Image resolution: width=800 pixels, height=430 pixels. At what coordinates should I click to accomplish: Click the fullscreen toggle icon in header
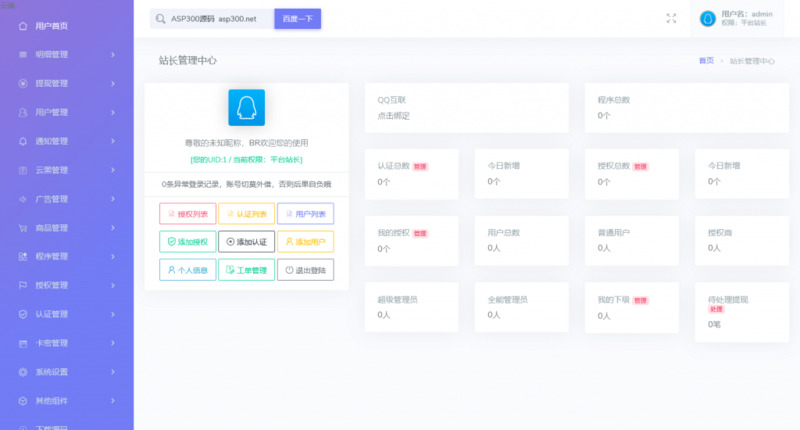tap(671, 18)
